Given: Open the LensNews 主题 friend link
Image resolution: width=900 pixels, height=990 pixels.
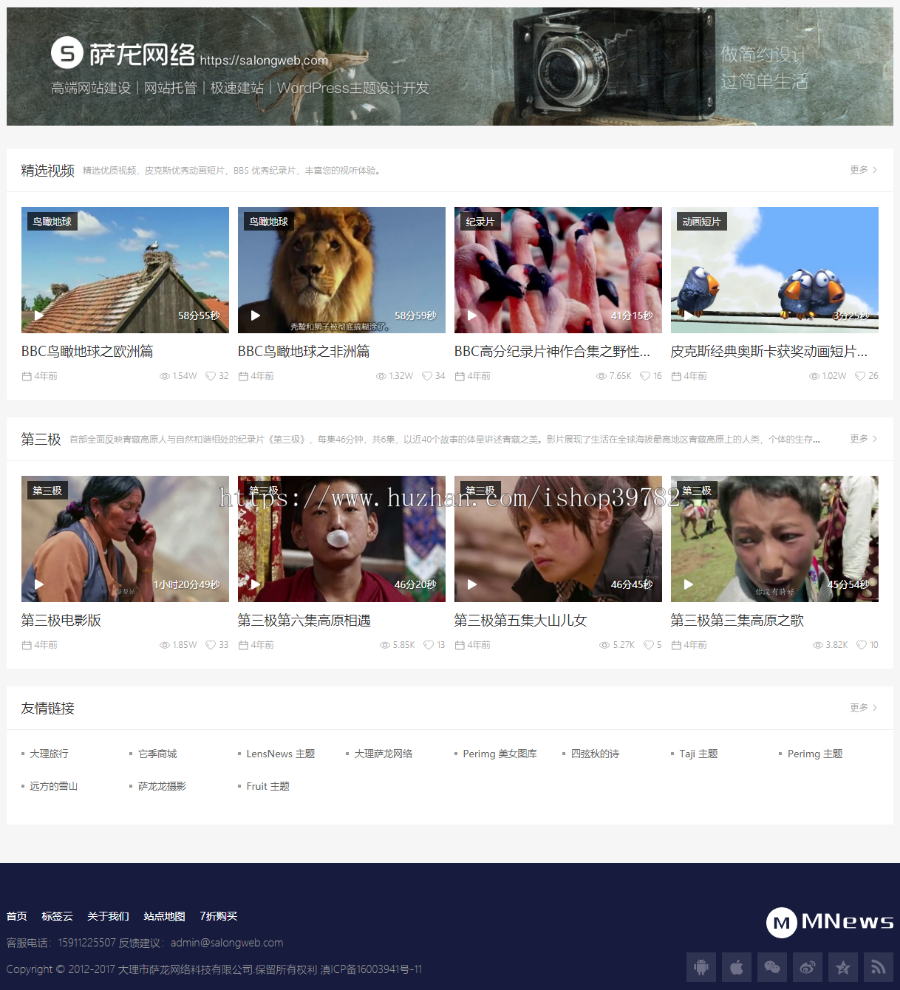Looking at the screenshot, I should pyautogui.click(x=280, y=753).
